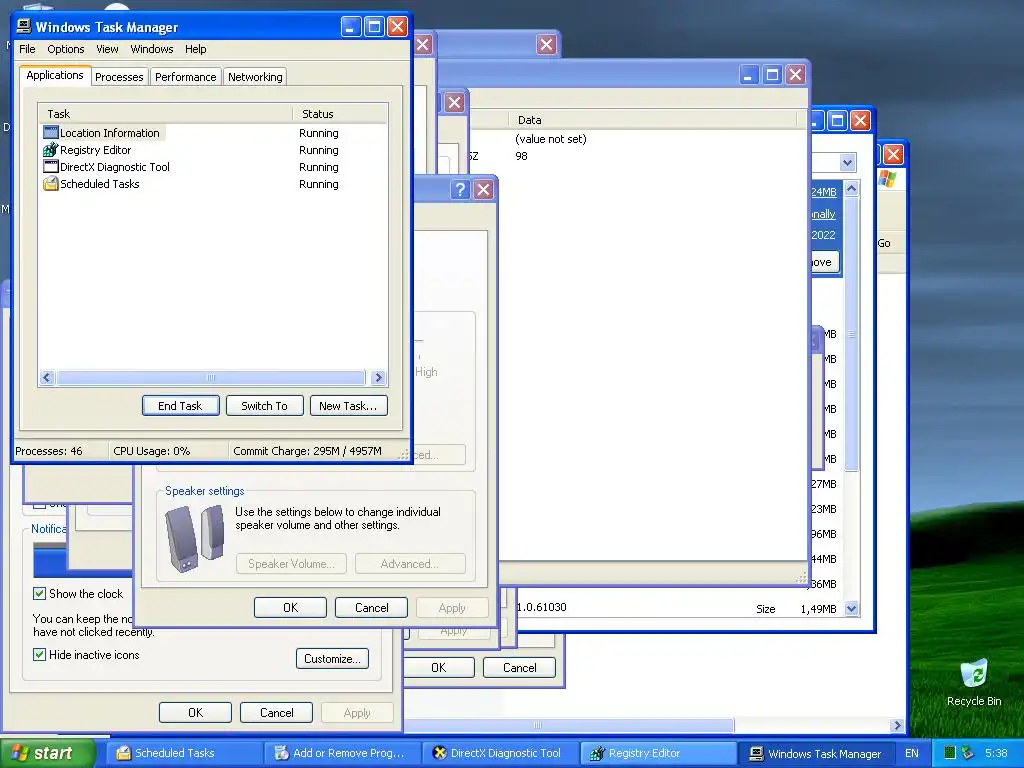Click "Processes: 46" in status bar
This screenshot has width=1024, height=768.
coord(49,451)
